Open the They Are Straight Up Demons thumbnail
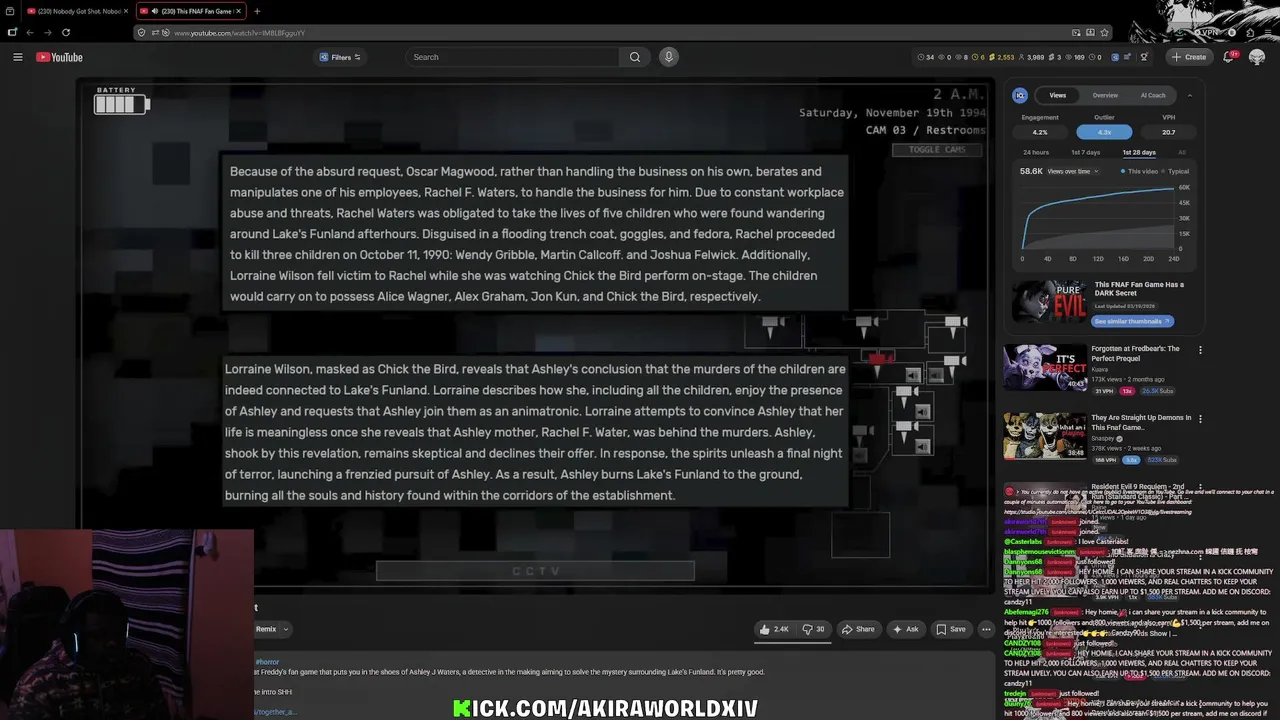Viewport: 1280px width, 720px height. [1045, 436]
